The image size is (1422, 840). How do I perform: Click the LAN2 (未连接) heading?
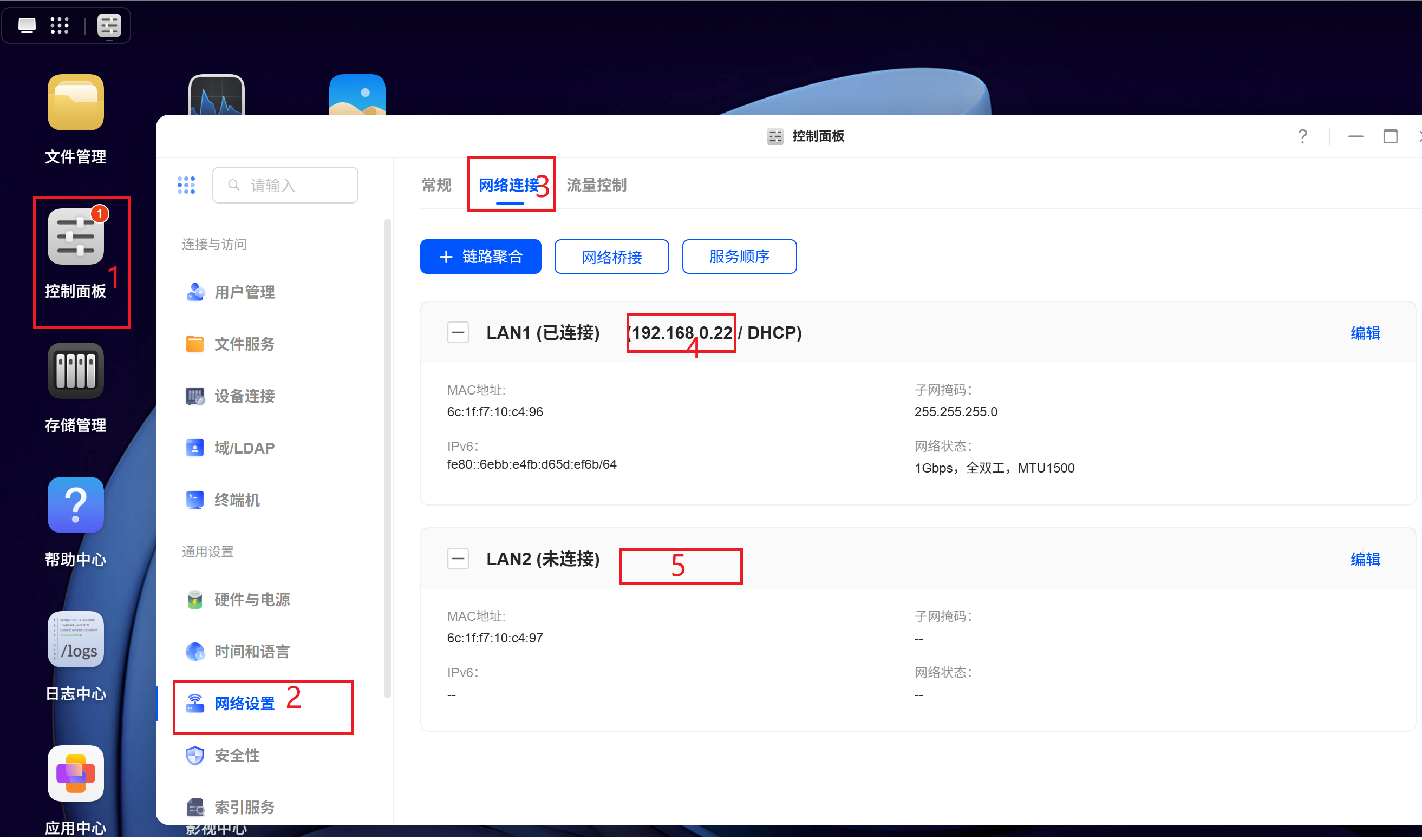(543, 559)
